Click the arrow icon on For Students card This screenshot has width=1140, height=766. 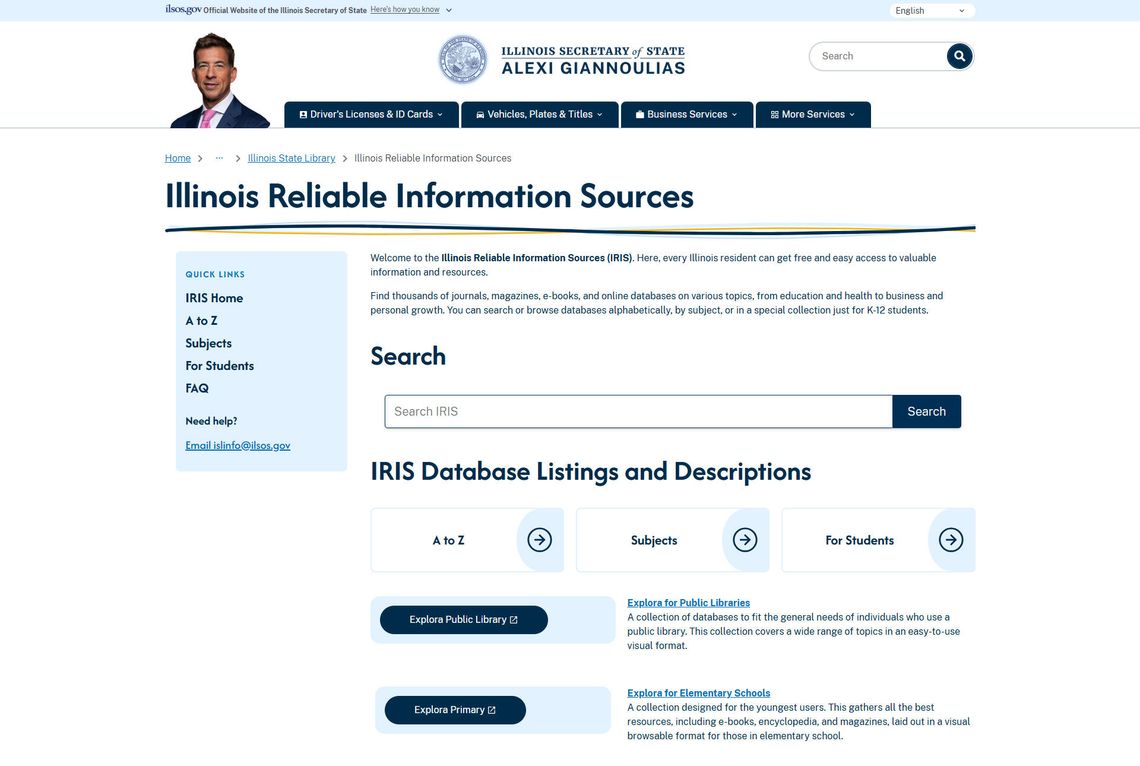(x=951, y=540)
